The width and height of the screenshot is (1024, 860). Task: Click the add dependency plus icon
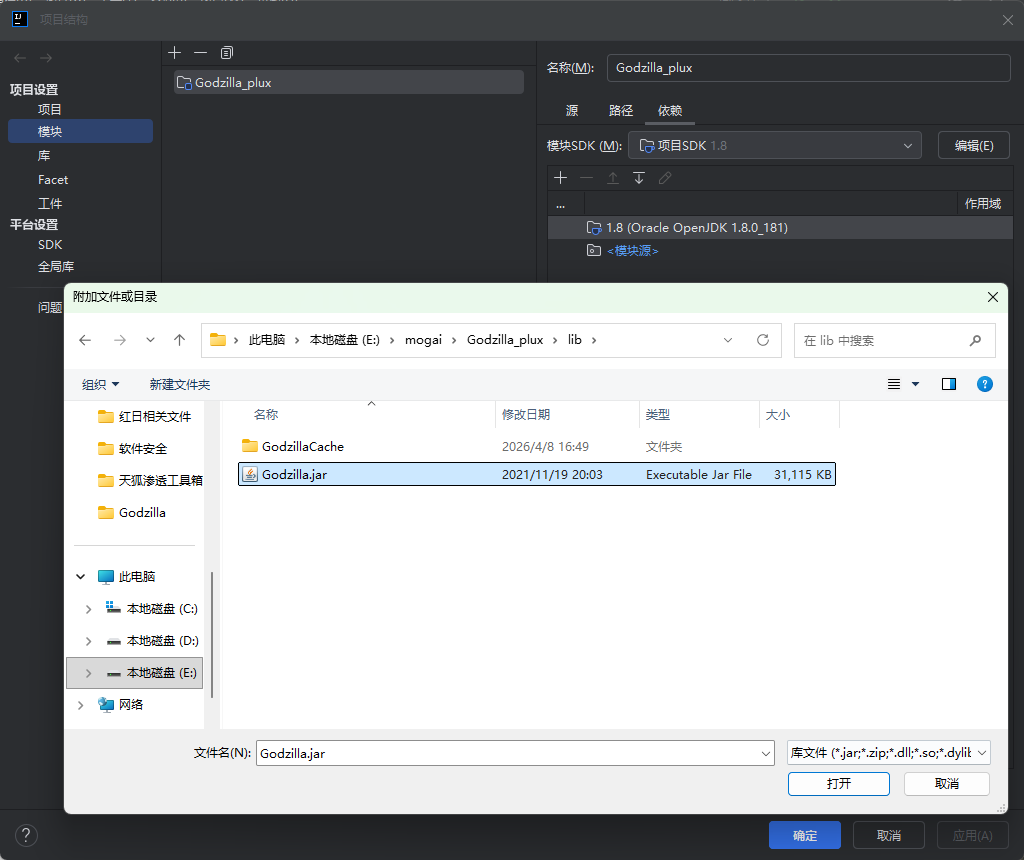[x=560, y=178]
